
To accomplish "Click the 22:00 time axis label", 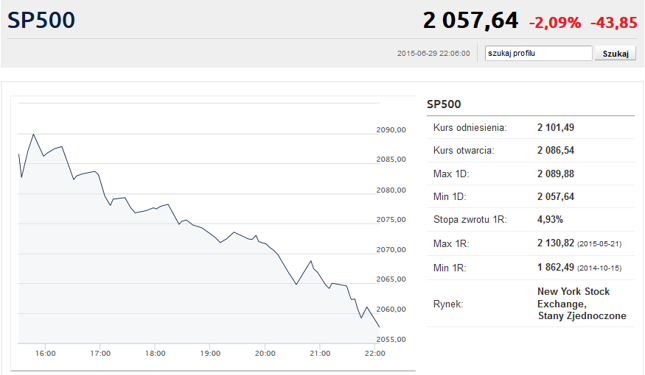I will coord(375,353).
